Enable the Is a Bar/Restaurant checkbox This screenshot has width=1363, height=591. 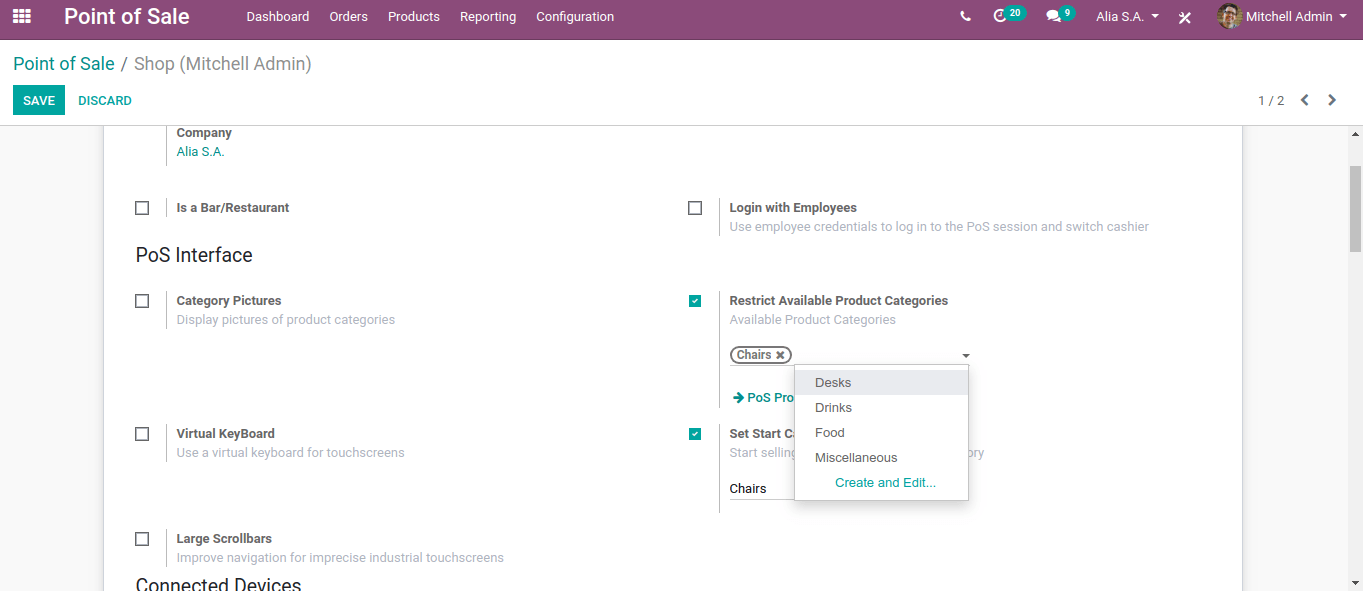(x=142, y=208)
